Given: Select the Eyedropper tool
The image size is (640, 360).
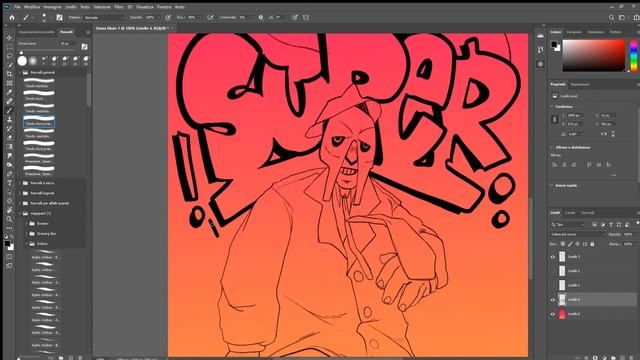Looking at the screenshot, I should click(x=9, y=92).
